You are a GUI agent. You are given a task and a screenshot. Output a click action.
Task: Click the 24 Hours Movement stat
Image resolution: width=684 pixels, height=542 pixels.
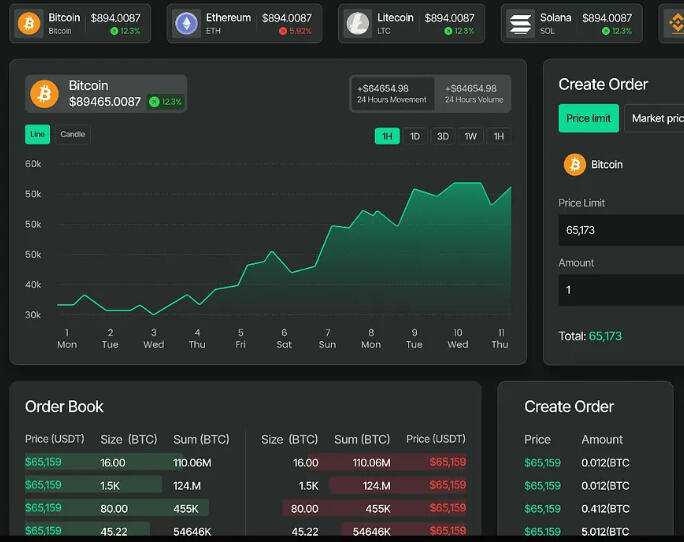(x=392, y=94)
